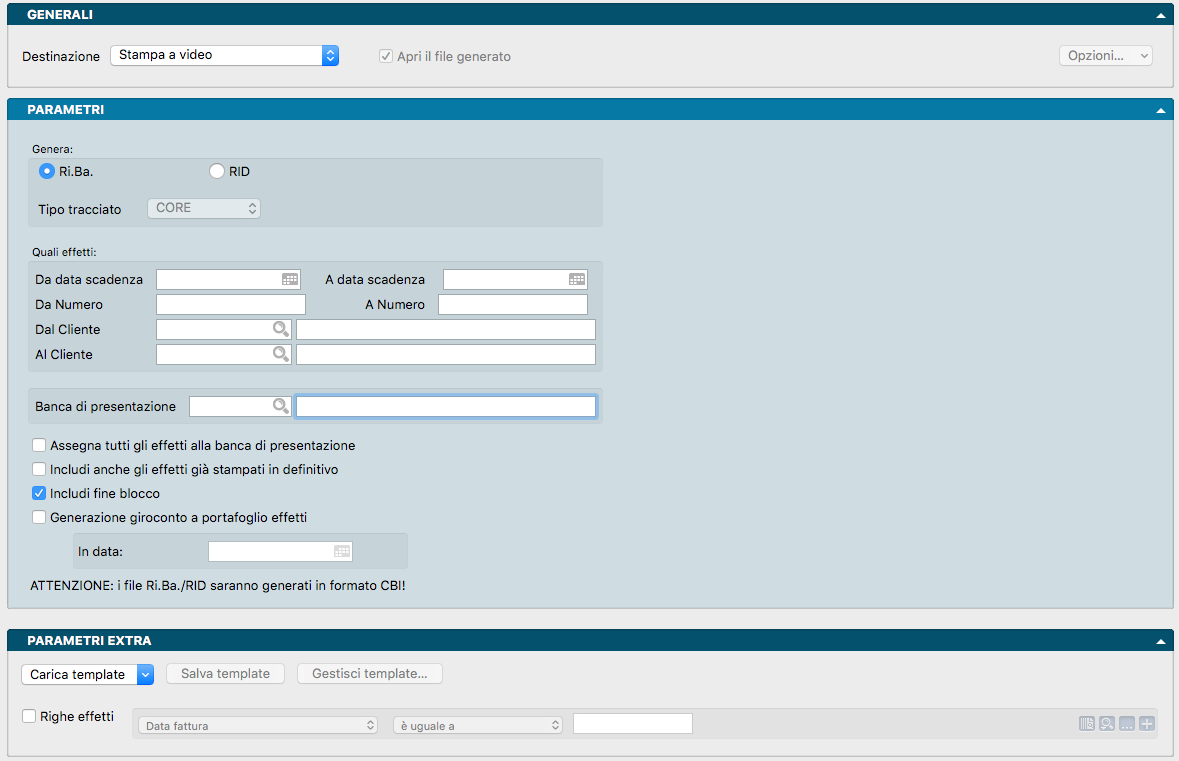Click the ellipsis icon in Righe effetti row
This screenshot has width=1179, height=761.
[1127, 724]
